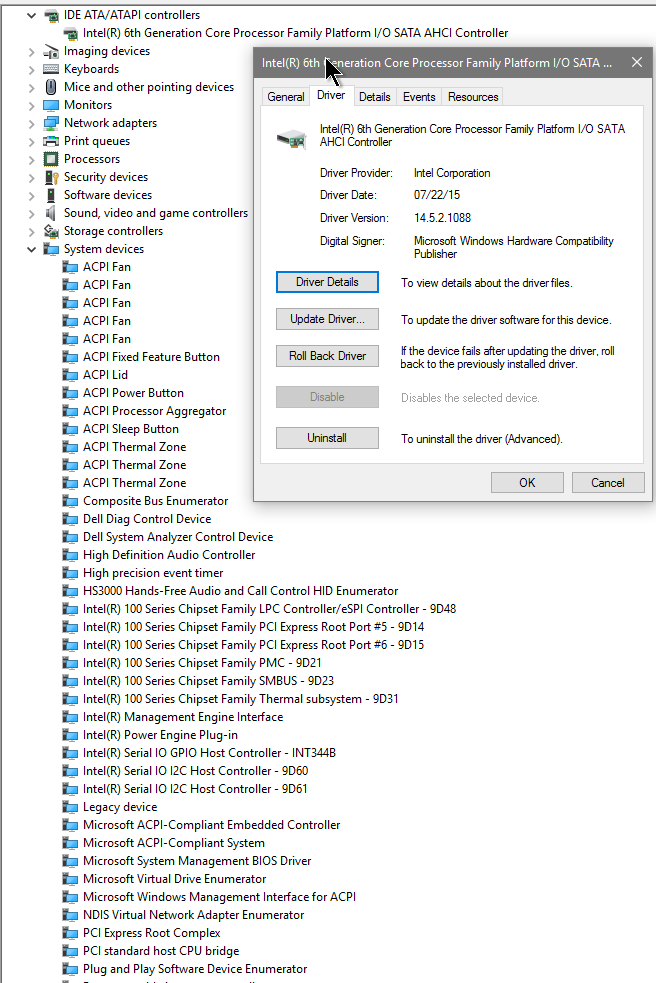Click the Processors chip icon
This screenshot has width=656, height=983.
[x=51, y=159]
